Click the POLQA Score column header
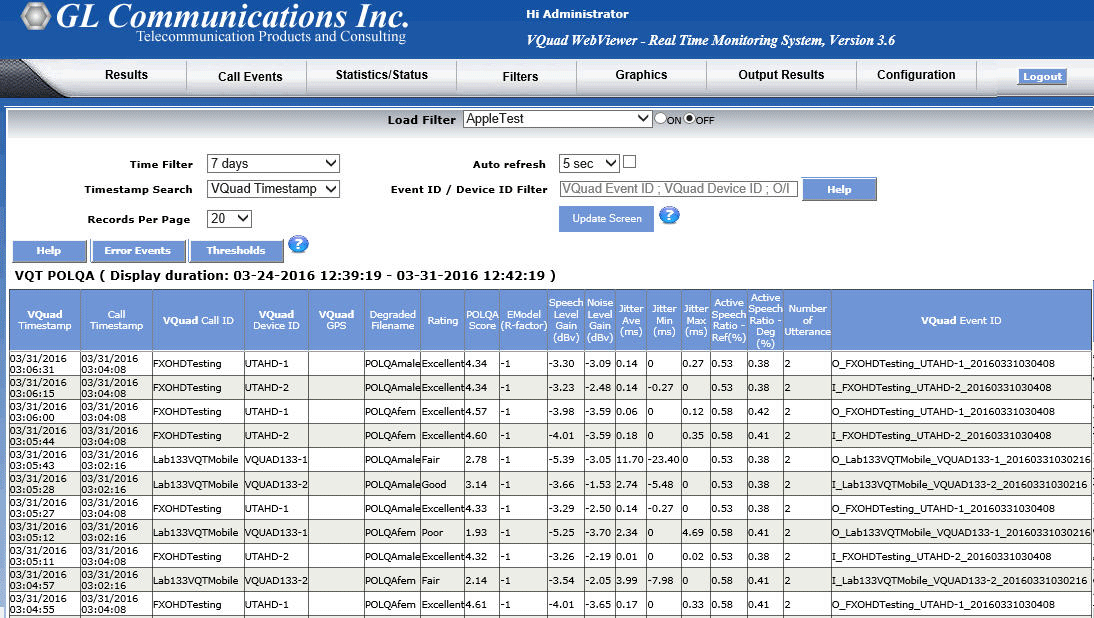This screenshot has height=618, width=1094. click(482, 320)
